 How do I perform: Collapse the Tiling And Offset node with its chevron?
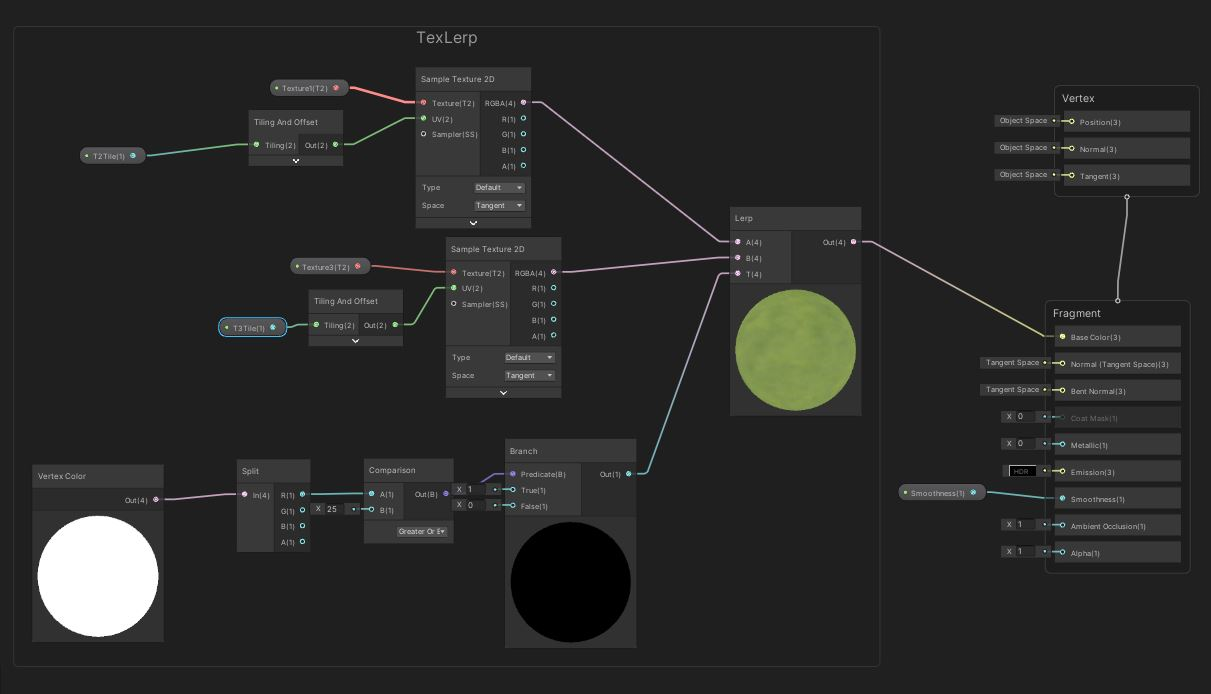click(x=295, y=158)
